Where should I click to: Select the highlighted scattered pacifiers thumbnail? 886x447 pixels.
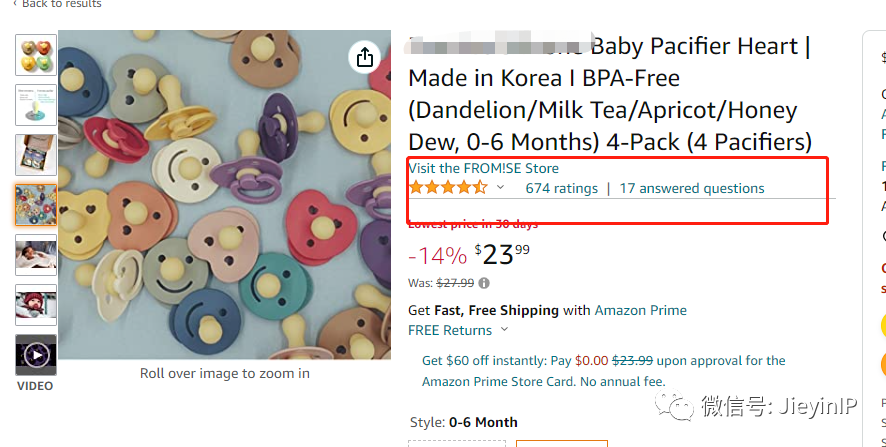click(36, 205)
